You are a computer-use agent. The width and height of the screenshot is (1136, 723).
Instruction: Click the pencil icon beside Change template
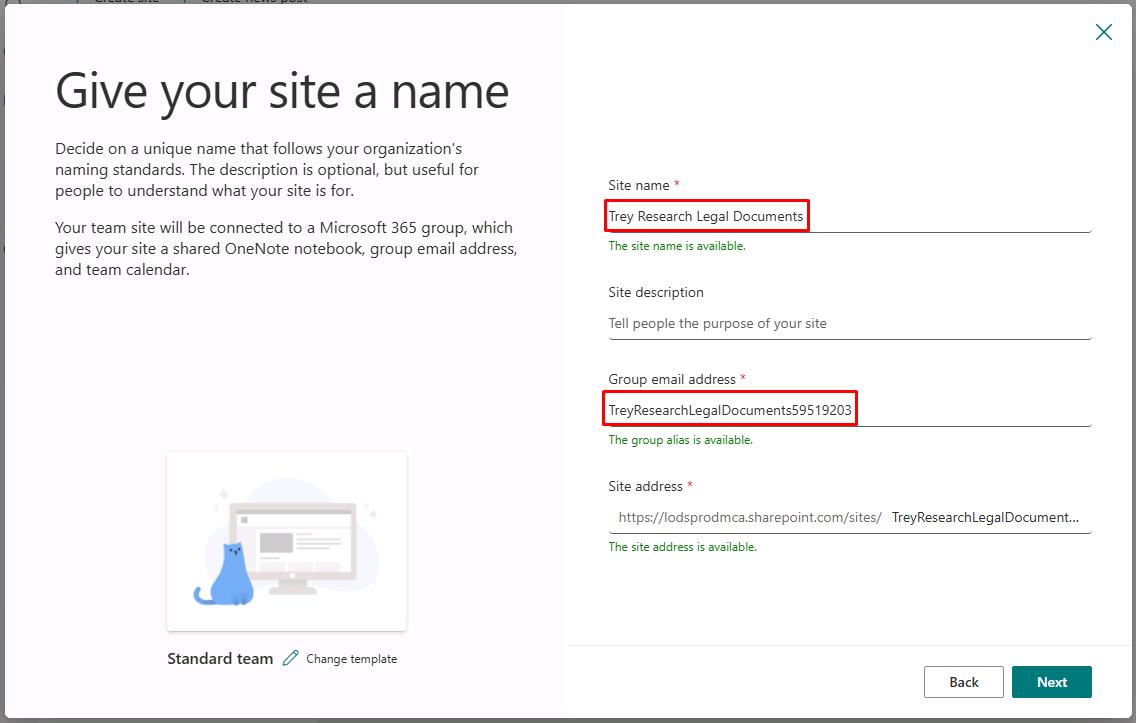pyautogui.click(x=291, y=658)
